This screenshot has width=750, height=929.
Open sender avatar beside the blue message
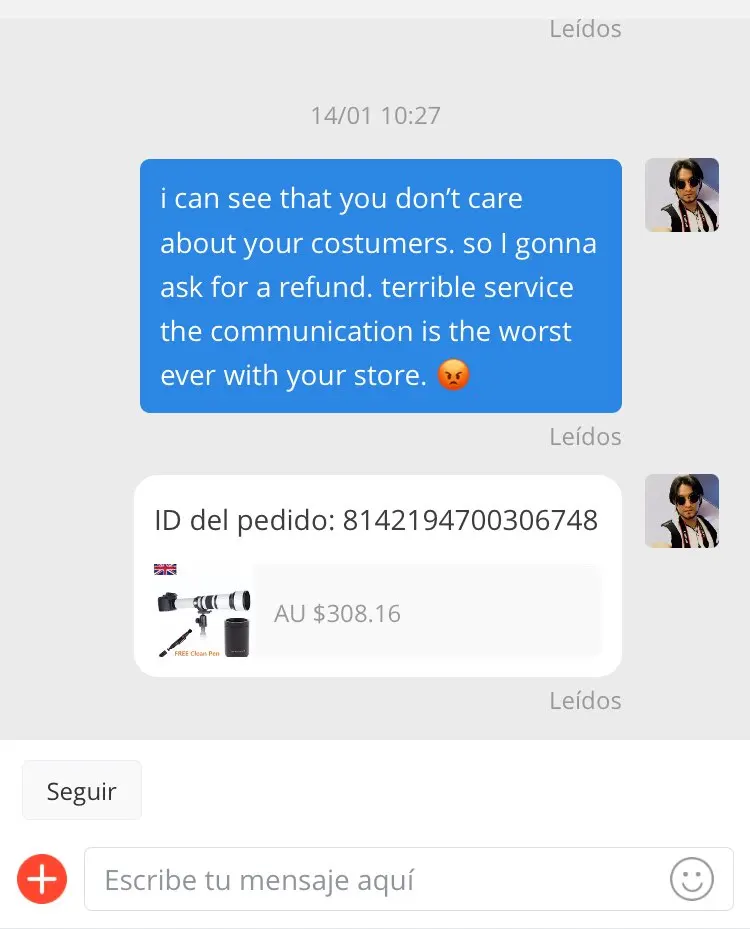(x=682, y=195)
